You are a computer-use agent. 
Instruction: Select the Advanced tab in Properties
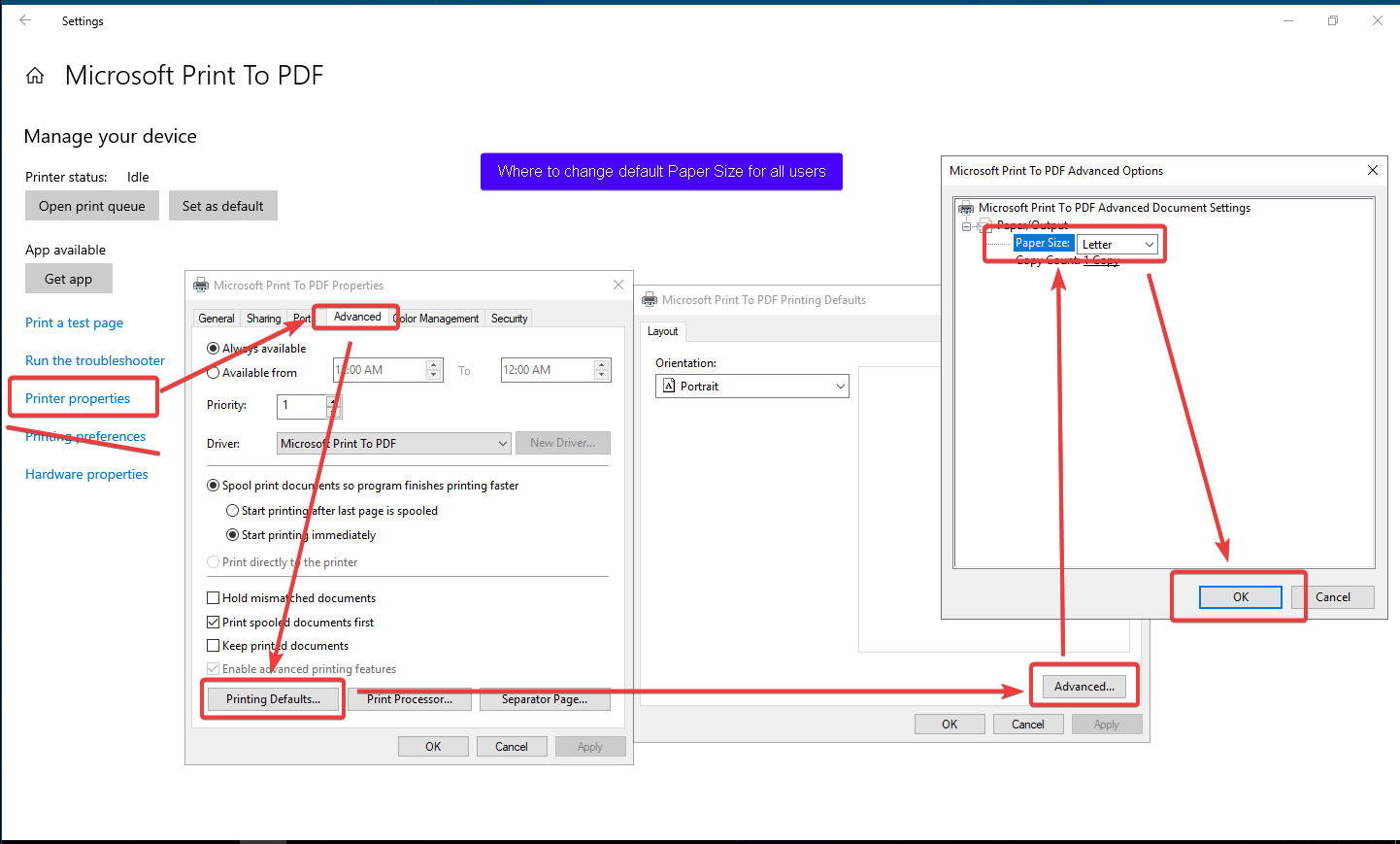click(x=357, y=317)
